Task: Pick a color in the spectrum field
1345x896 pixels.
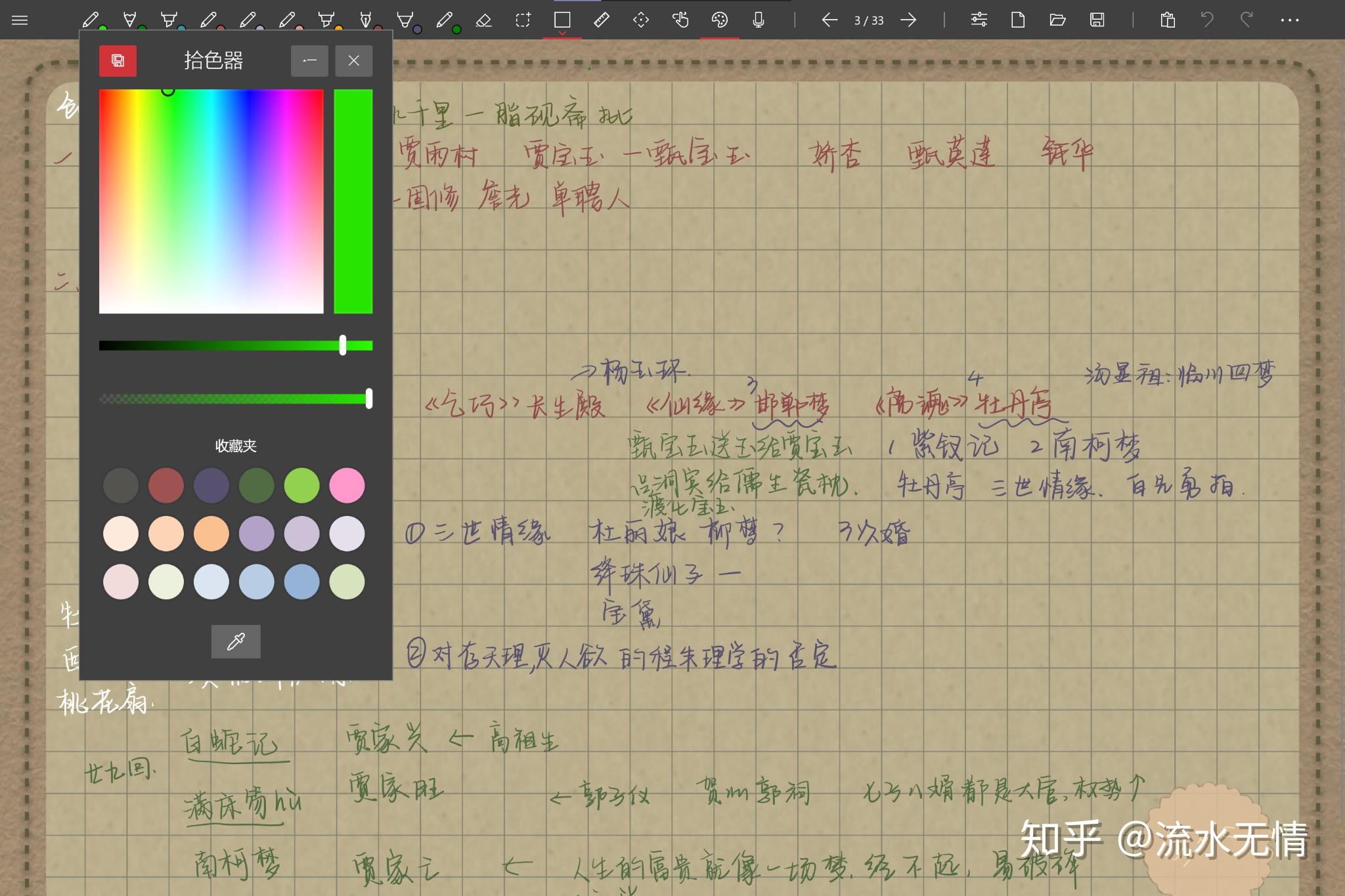Action: (211, 202)
